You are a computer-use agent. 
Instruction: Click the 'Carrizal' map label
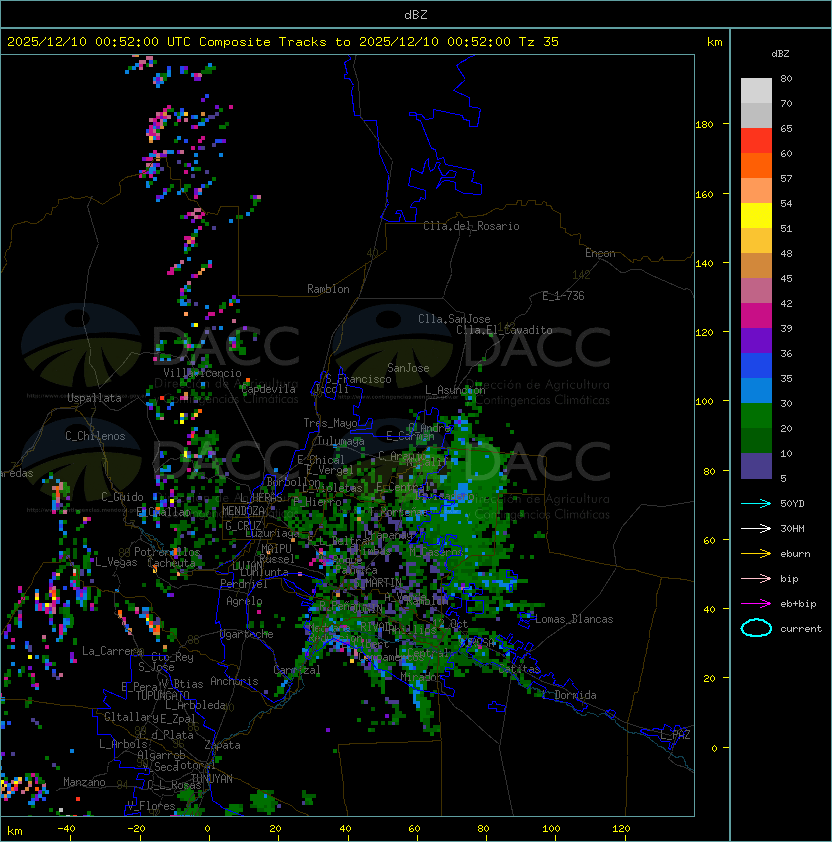tap(297, 670)
